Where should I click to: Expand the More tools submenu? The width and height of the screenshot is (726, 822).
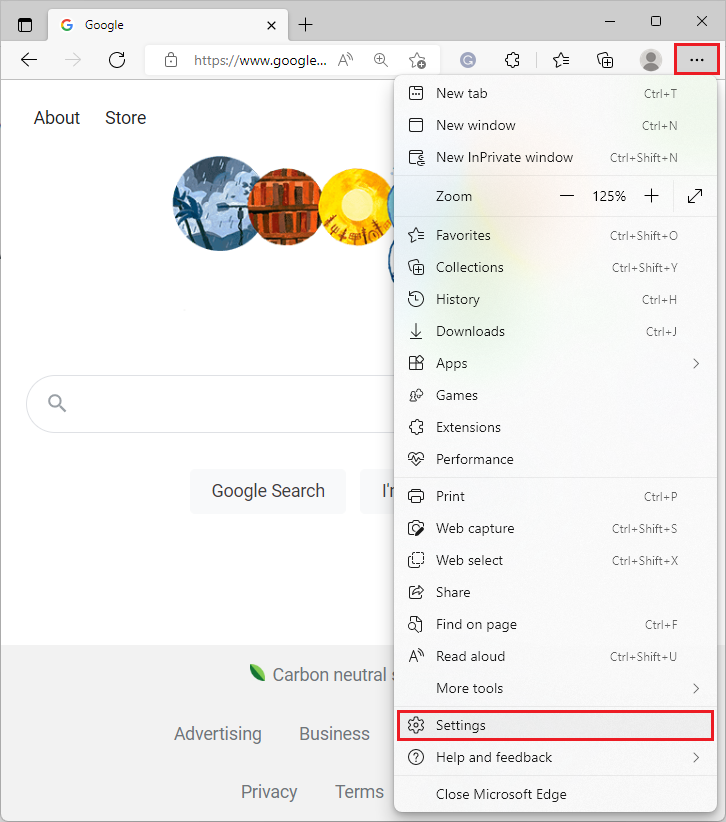click(555, 688)
